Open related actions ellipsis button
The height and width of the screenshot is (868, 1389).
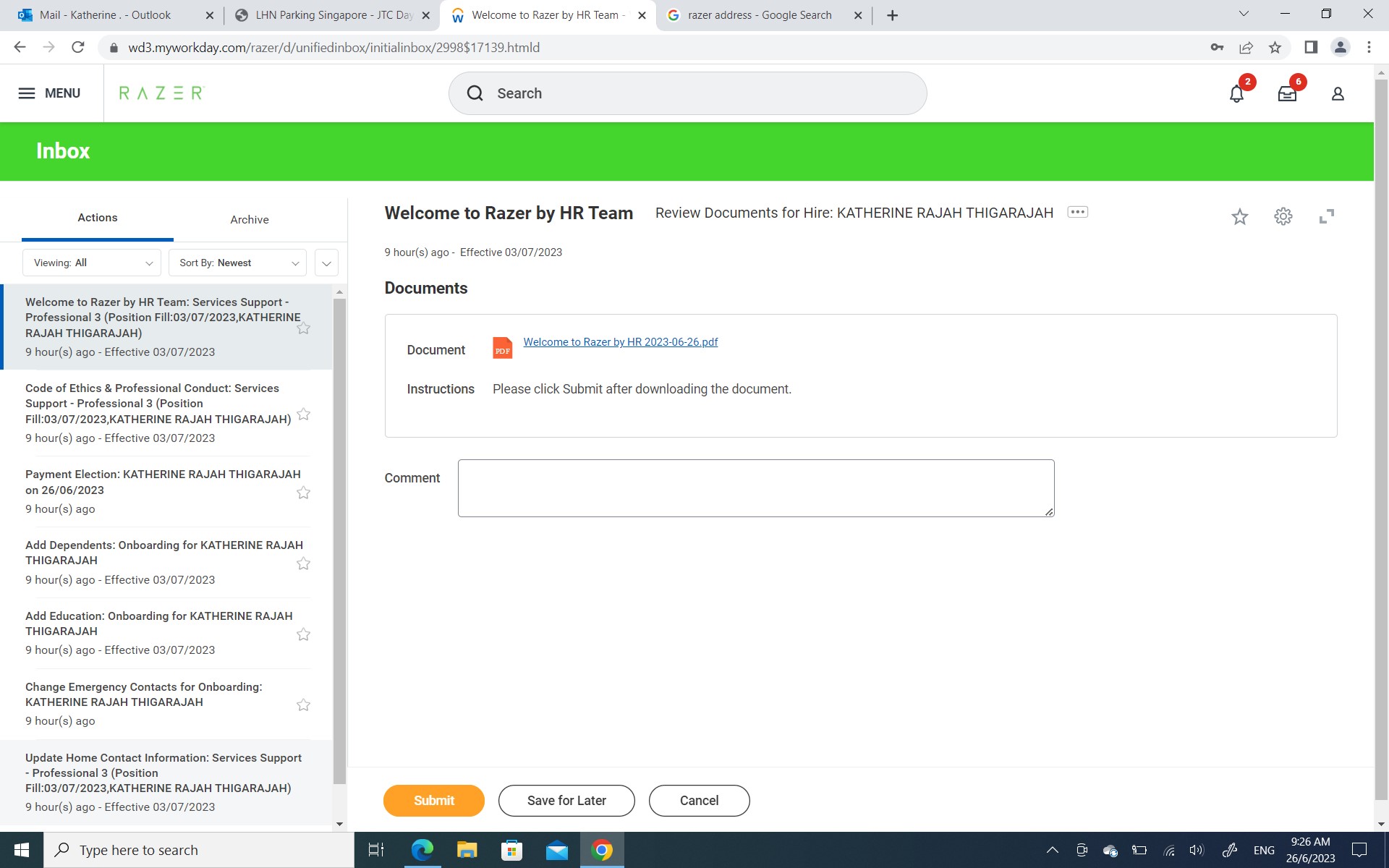point(1078,212)
